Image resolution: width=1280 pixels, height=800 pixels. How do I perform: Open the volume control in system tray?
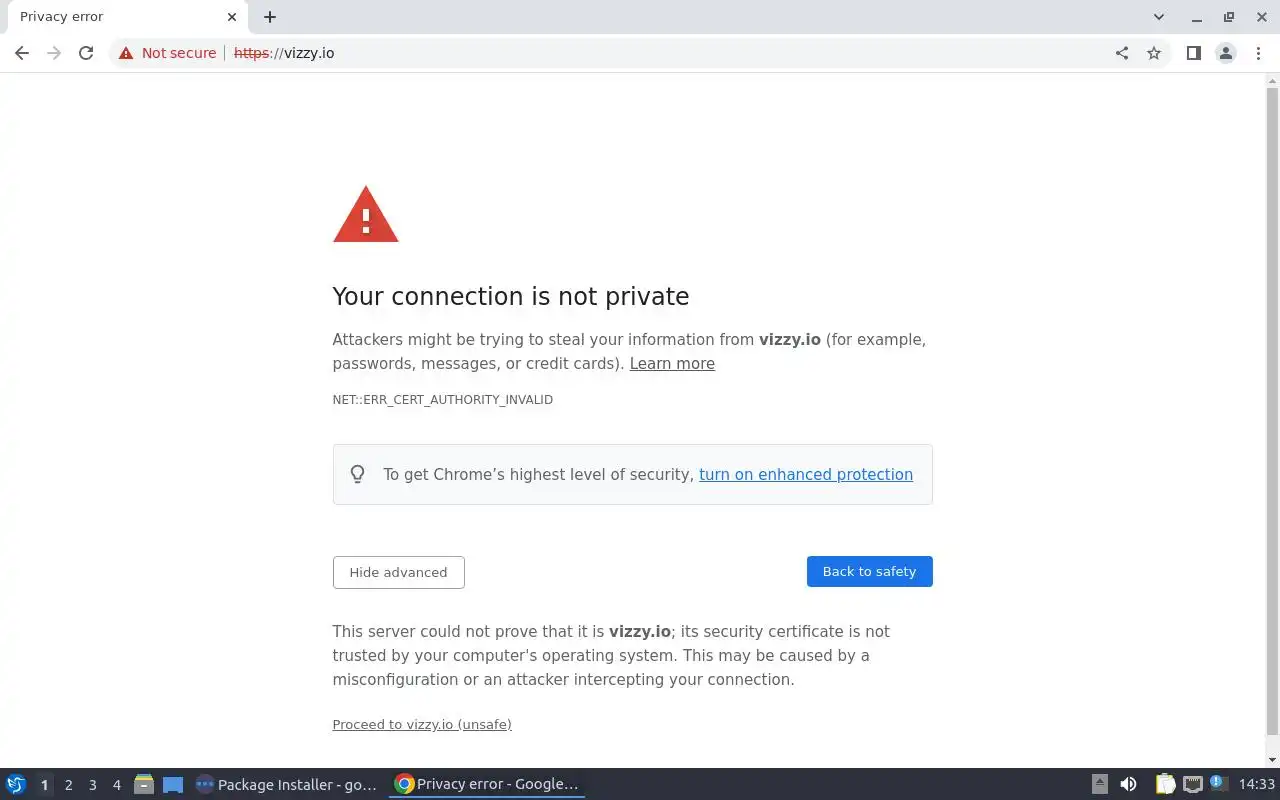(1128, 784)
